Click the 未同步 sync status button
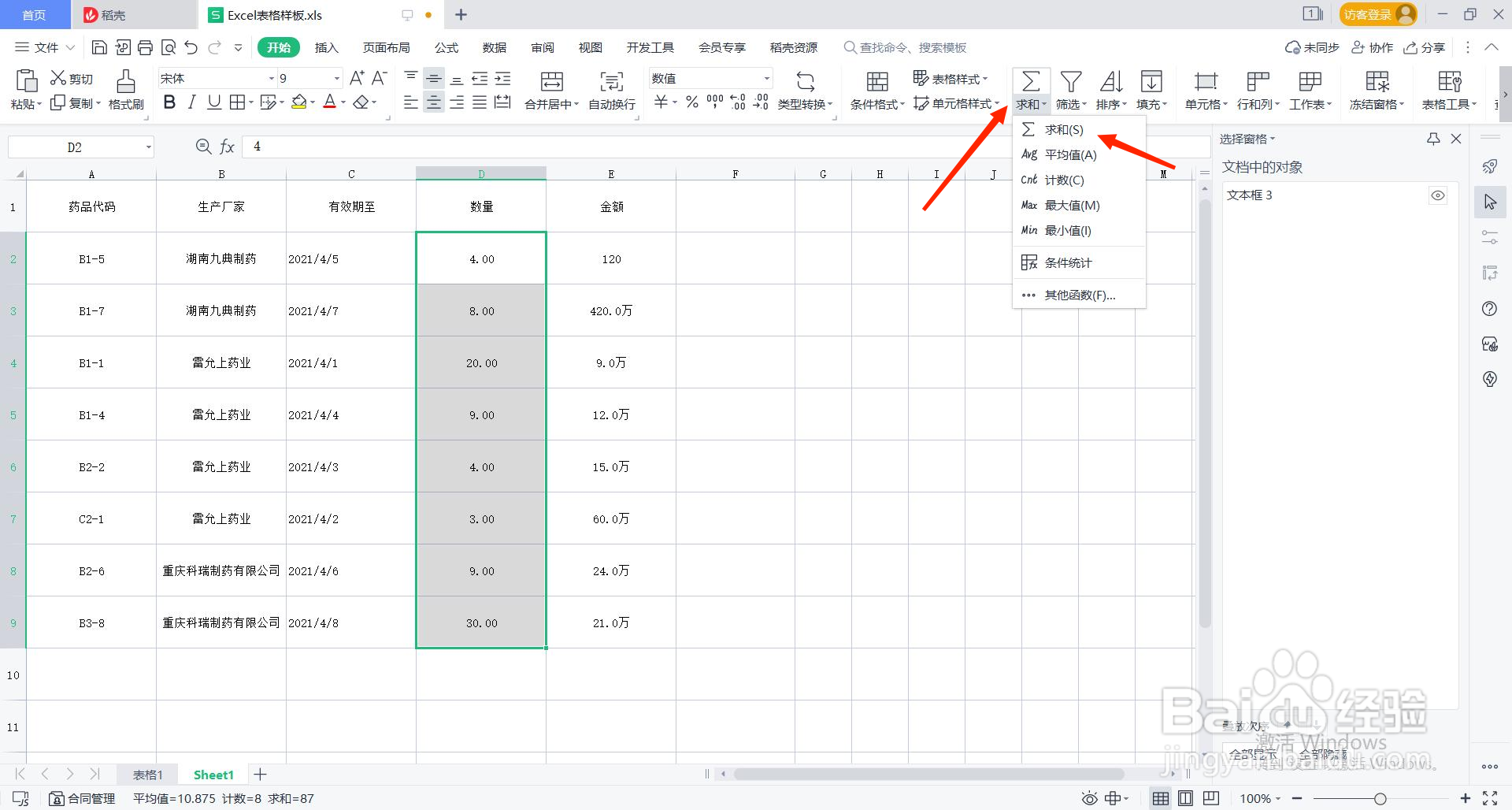Screen dimensions: 1512x810 (1312, 48)
